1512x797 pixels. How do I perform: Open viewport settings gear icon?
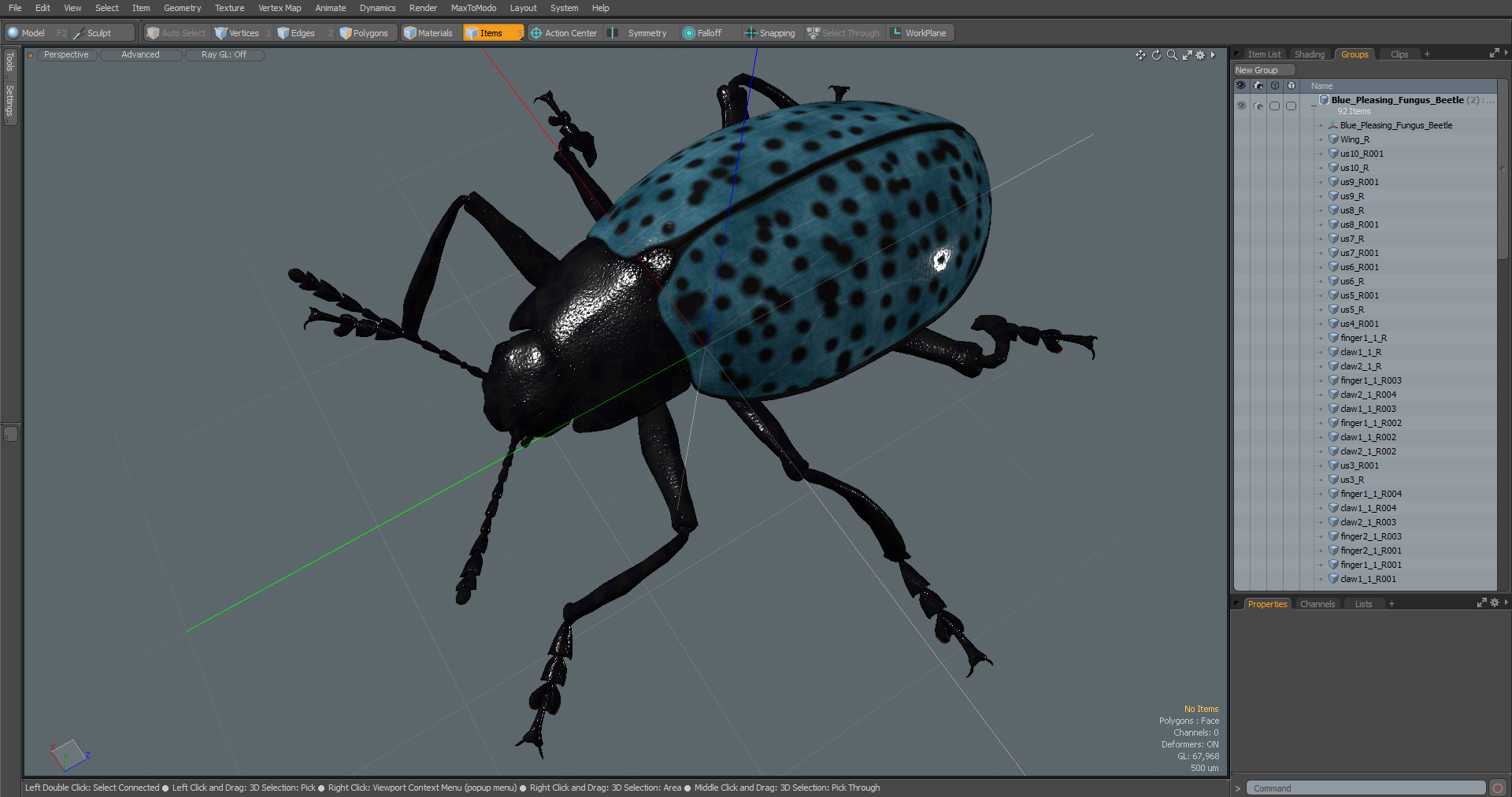click(1200, 55)
